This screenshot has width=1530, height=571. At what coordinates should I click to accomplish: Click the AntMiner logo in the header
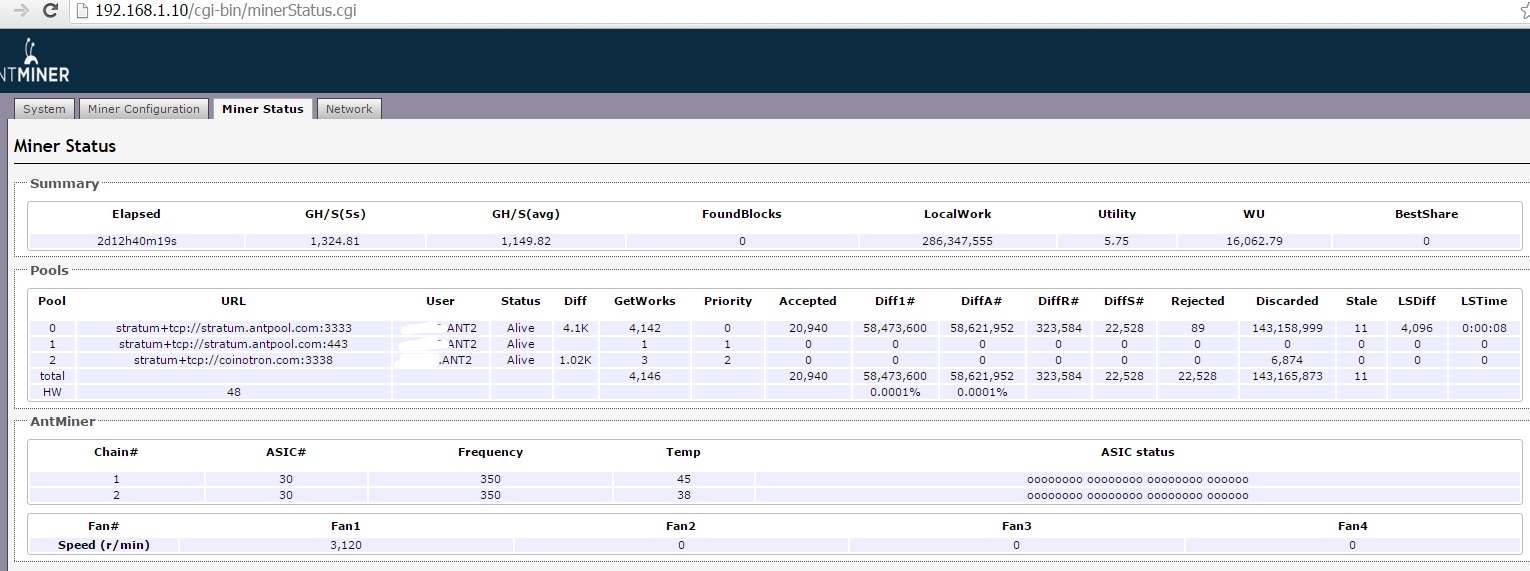[35, 61]
